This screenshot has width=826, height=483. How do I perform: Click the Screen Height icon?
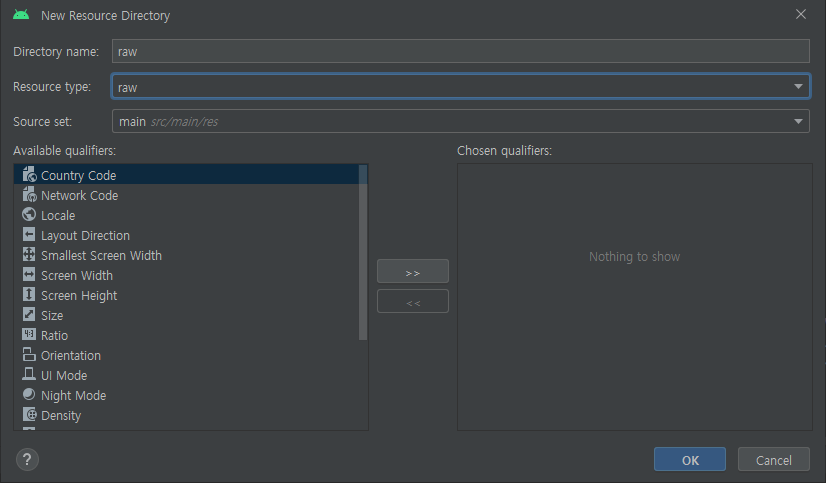[x=29, y=294]
